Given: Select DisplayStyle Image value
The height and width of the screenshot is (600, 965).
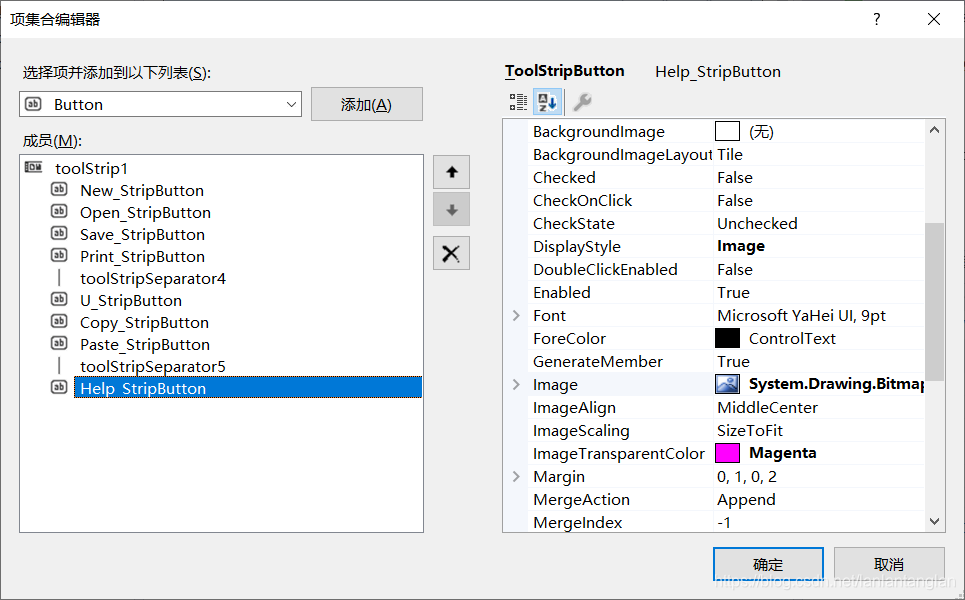Looking at the screenshot, I should click(x=741, y=246).
